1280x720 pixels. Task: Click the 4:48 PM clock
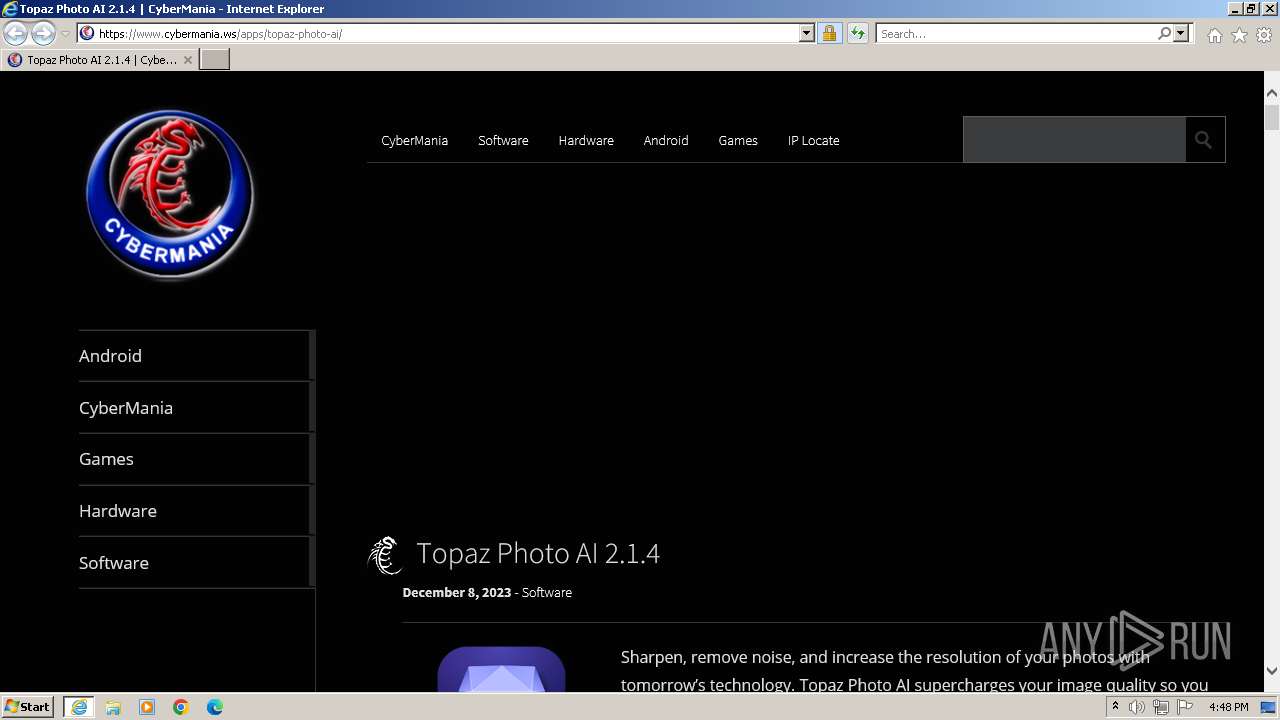(1228, 707)
